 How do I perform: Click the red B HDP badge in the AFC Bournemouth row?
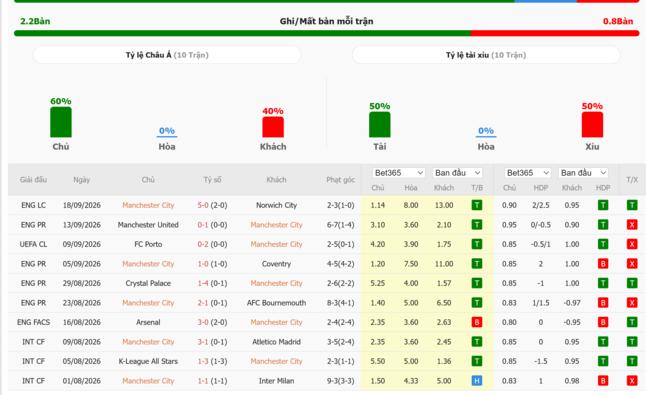pos(603,302)
